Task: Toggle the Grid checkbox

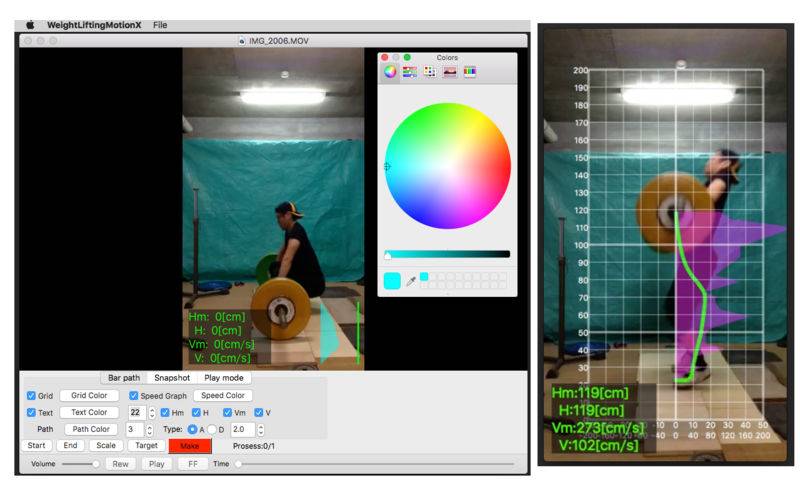Action: pos(31,395)
